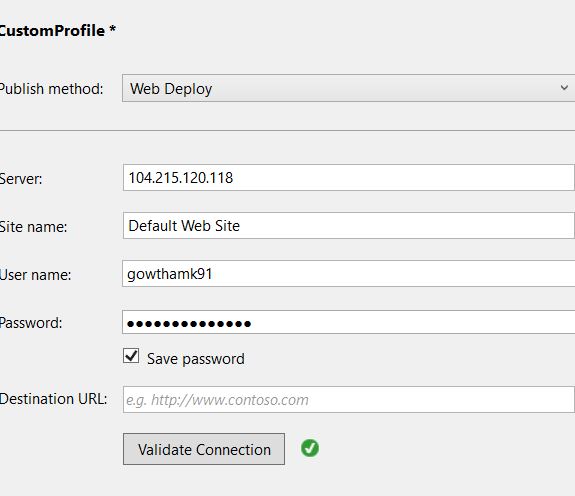
Task: Open the Web Deploy publish method dropdown
Action: tap(348, 88)
